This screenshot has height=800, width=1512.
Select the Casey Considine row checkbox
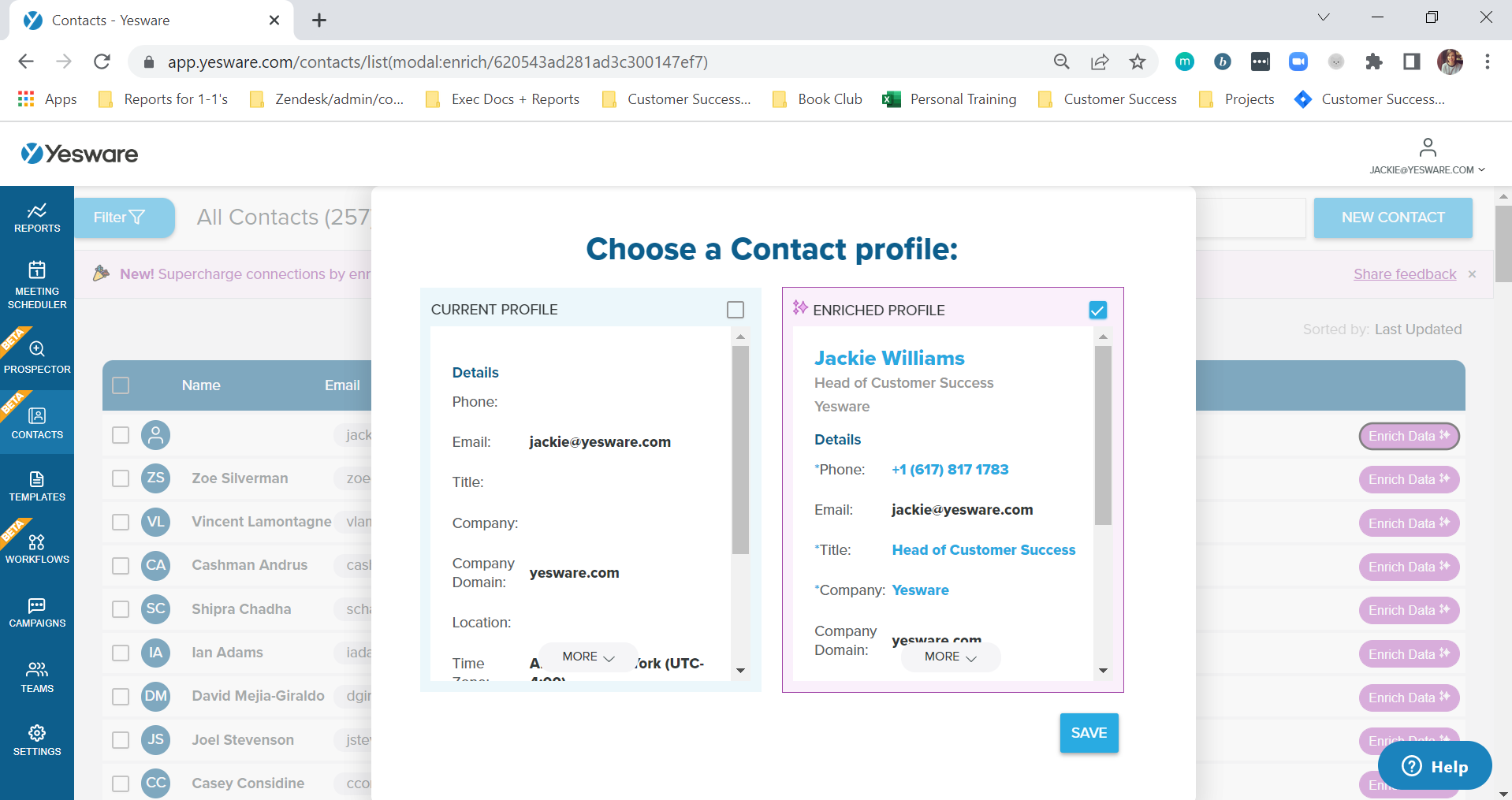click(x=121, y=783)
